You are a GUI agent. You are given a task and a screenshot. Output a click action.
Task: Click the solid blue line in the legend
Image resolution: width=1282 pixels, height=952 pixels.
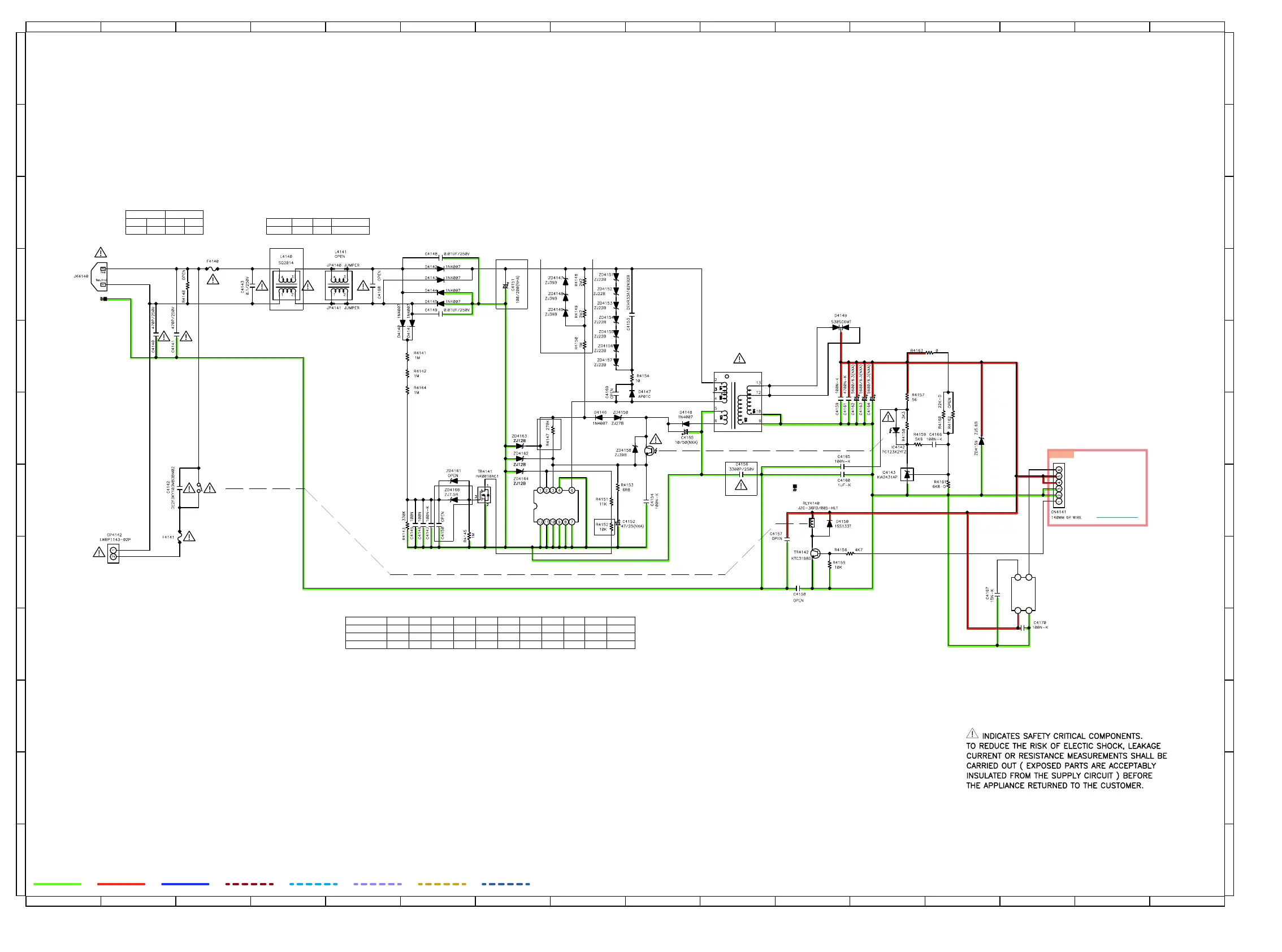(x=185, y=884)
